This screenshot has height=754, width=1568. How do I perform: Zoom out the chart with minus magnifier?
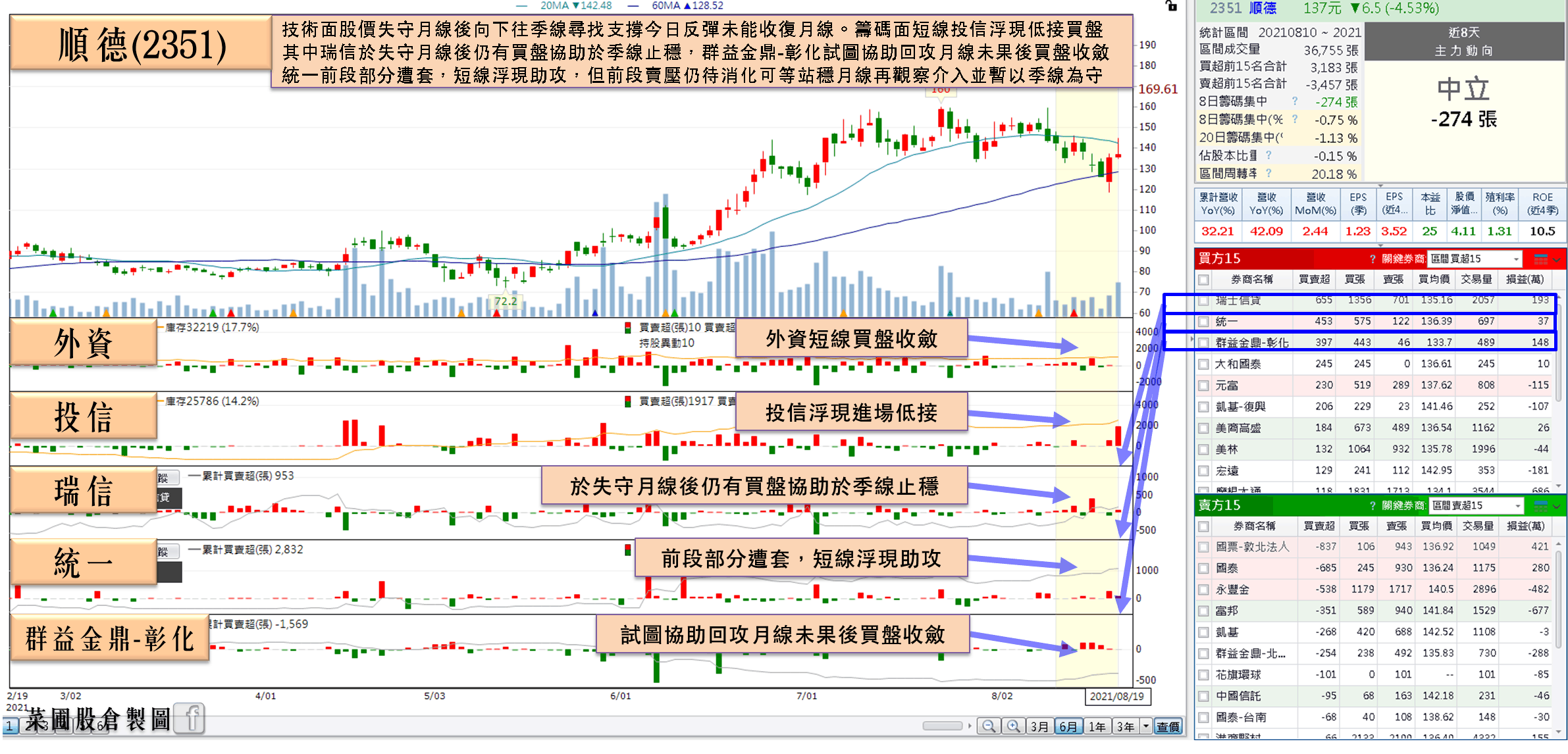(x=988, y=726)
